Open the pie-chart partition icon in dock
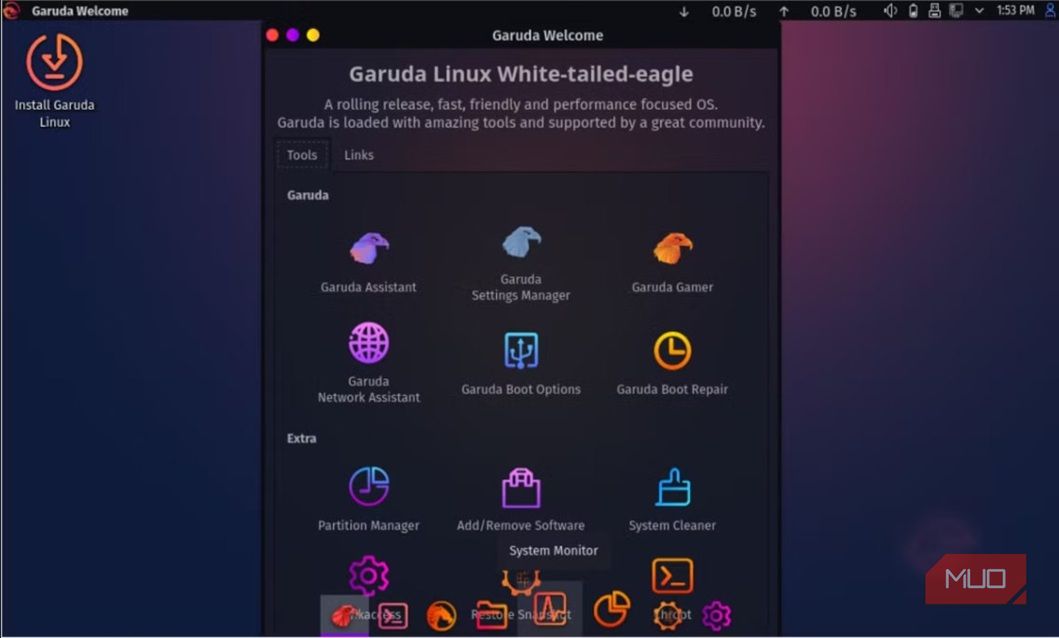Viewport: 1059px width, 638px height. click(612, 609)
